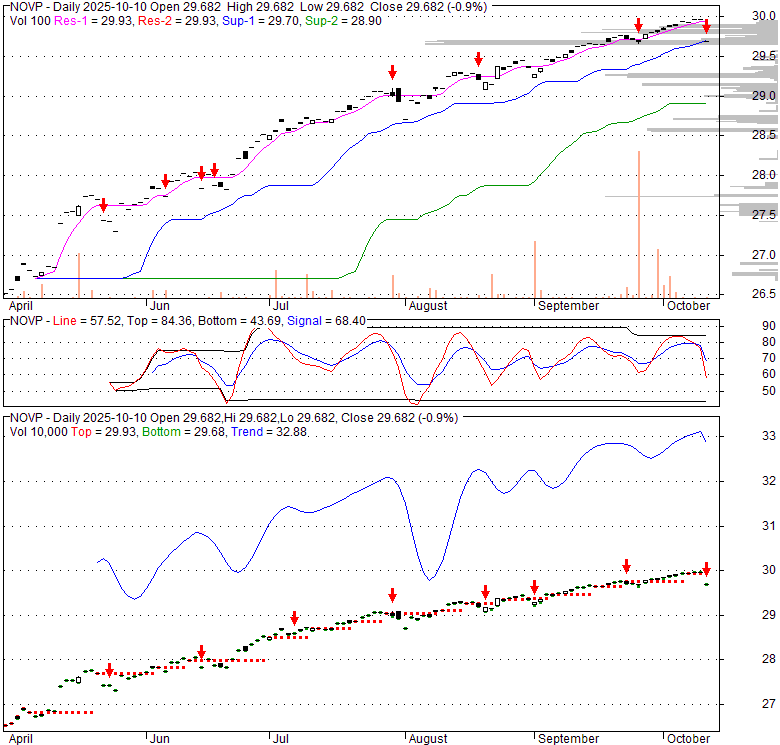Viewport: 780px width, 745px height.
Task: Click the mid-August red arrow in top chart
Action: [x=478, y=59]
